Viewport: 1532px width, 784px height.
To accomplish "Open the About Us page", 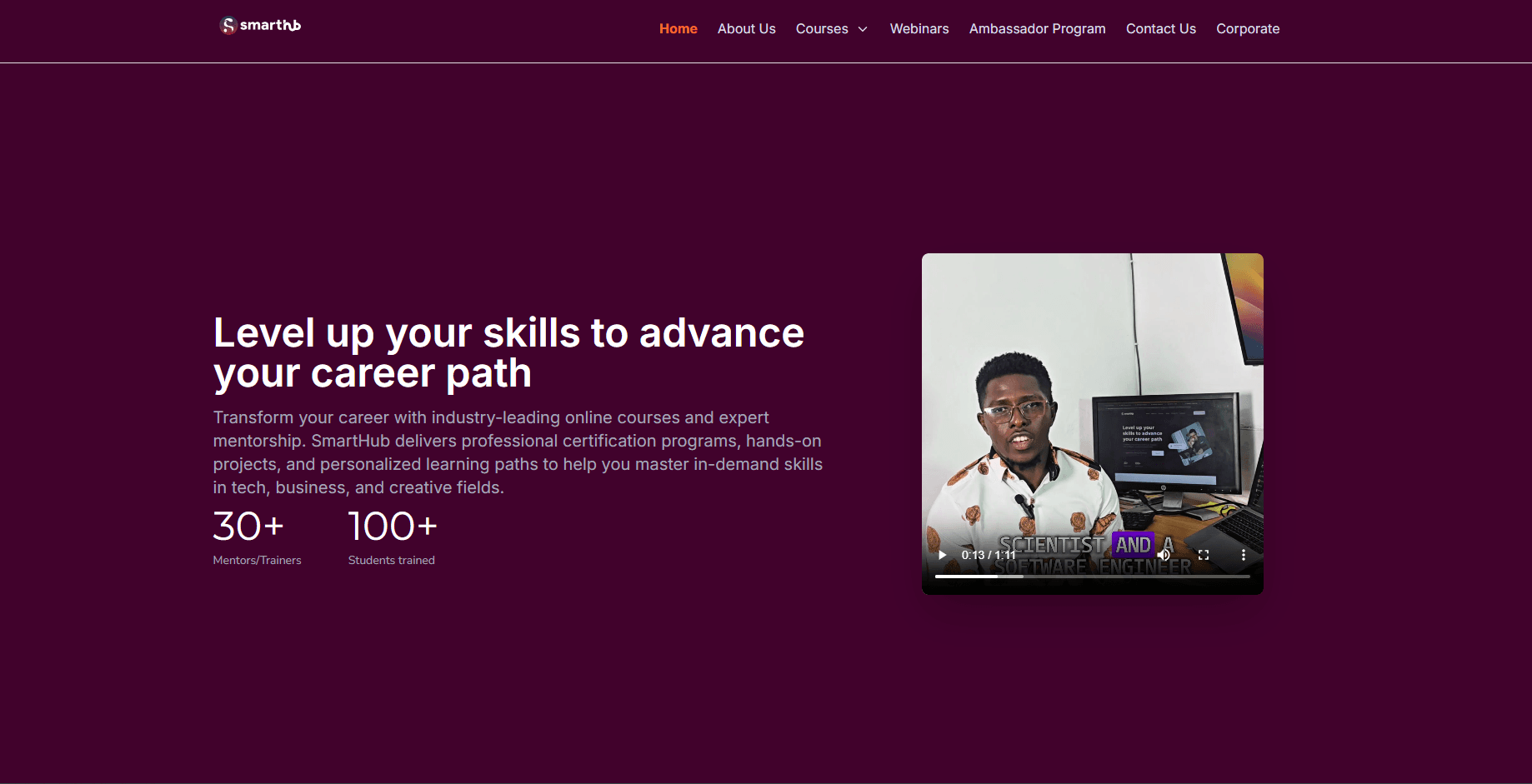I will coord(746,28).
